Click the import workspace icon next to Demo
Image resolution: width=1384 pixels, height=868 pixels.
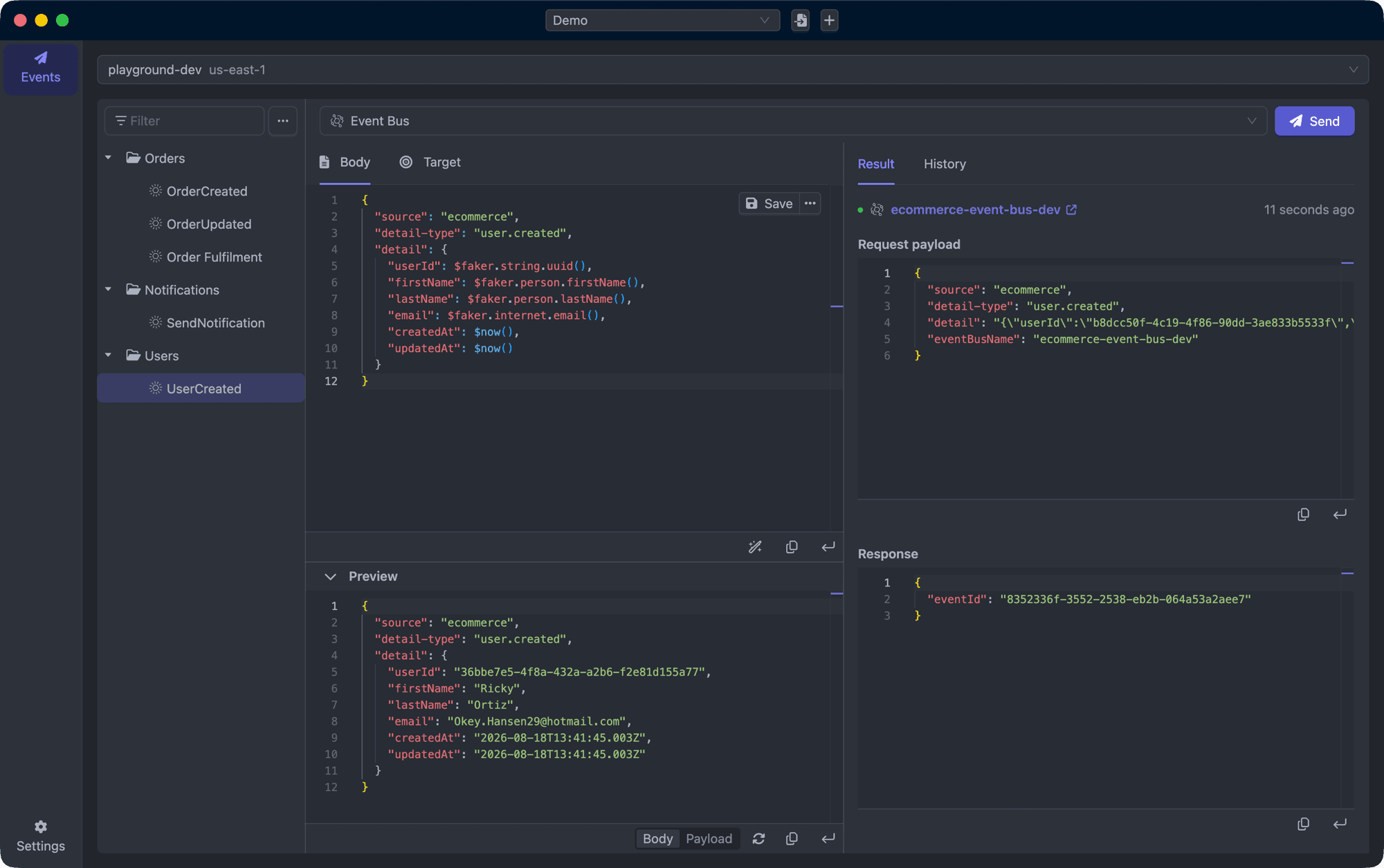pos(800,20)
